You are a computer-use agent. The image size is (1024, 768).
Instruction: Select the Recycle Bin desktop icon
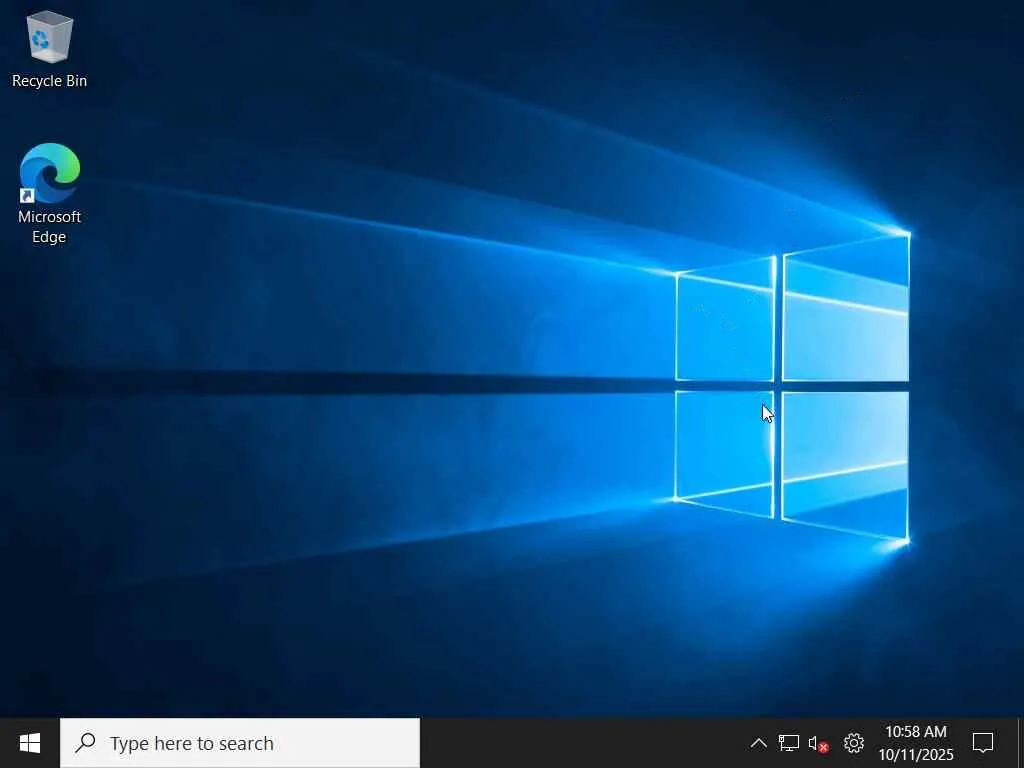click(49, 50)
